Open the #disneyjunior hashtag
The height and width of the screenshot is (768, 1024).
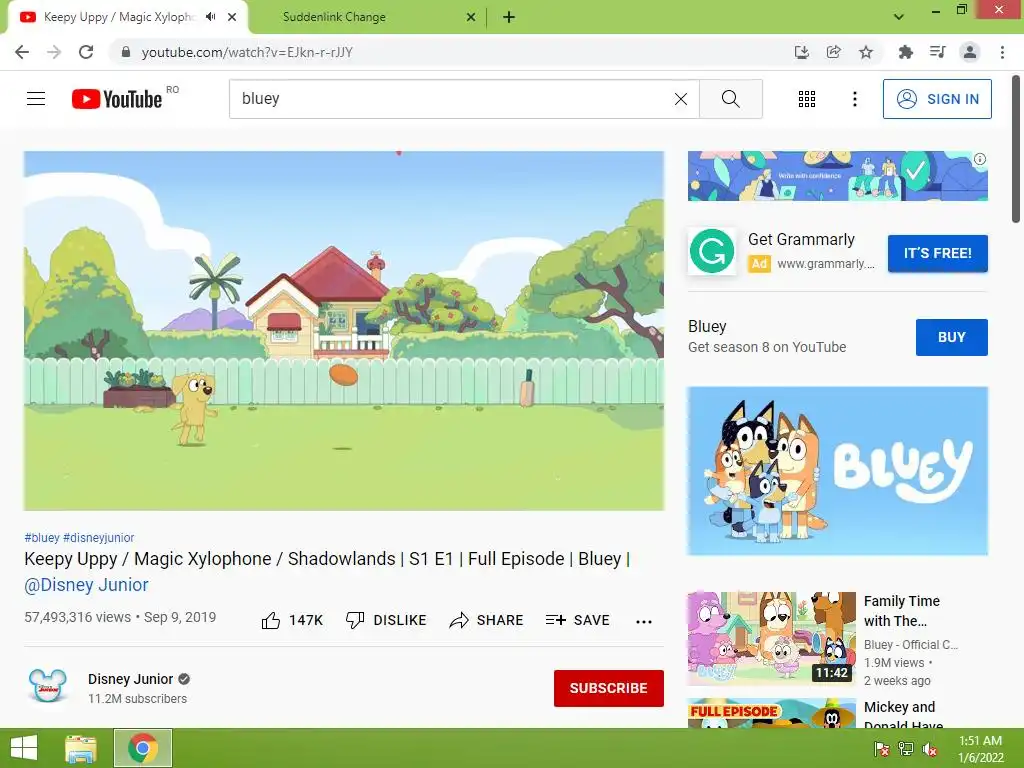pyautogui.click(x=99, y=537)
